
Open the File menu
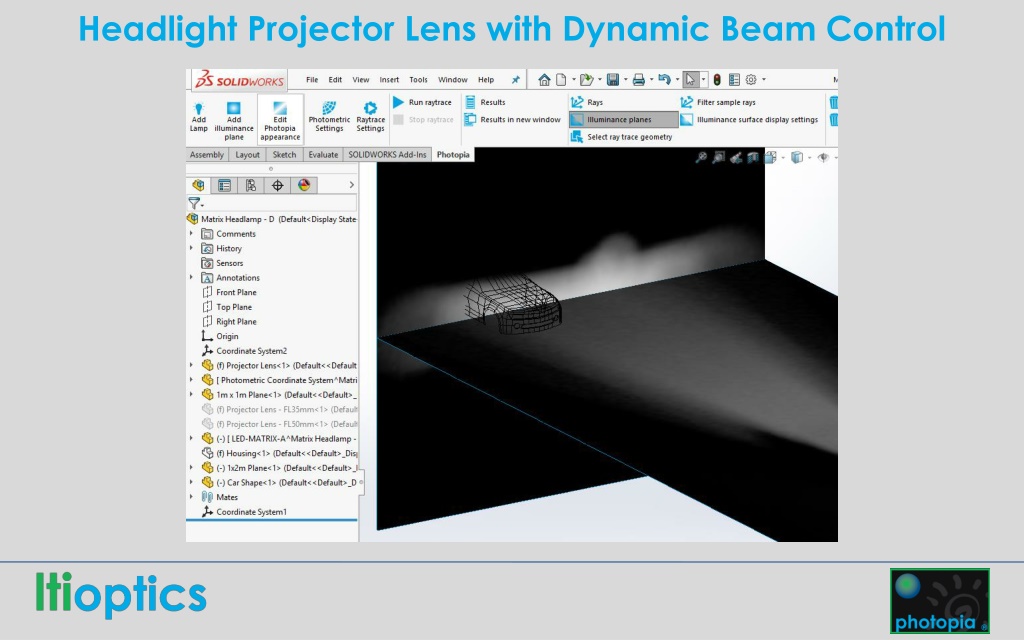click(x=312, y=80)
